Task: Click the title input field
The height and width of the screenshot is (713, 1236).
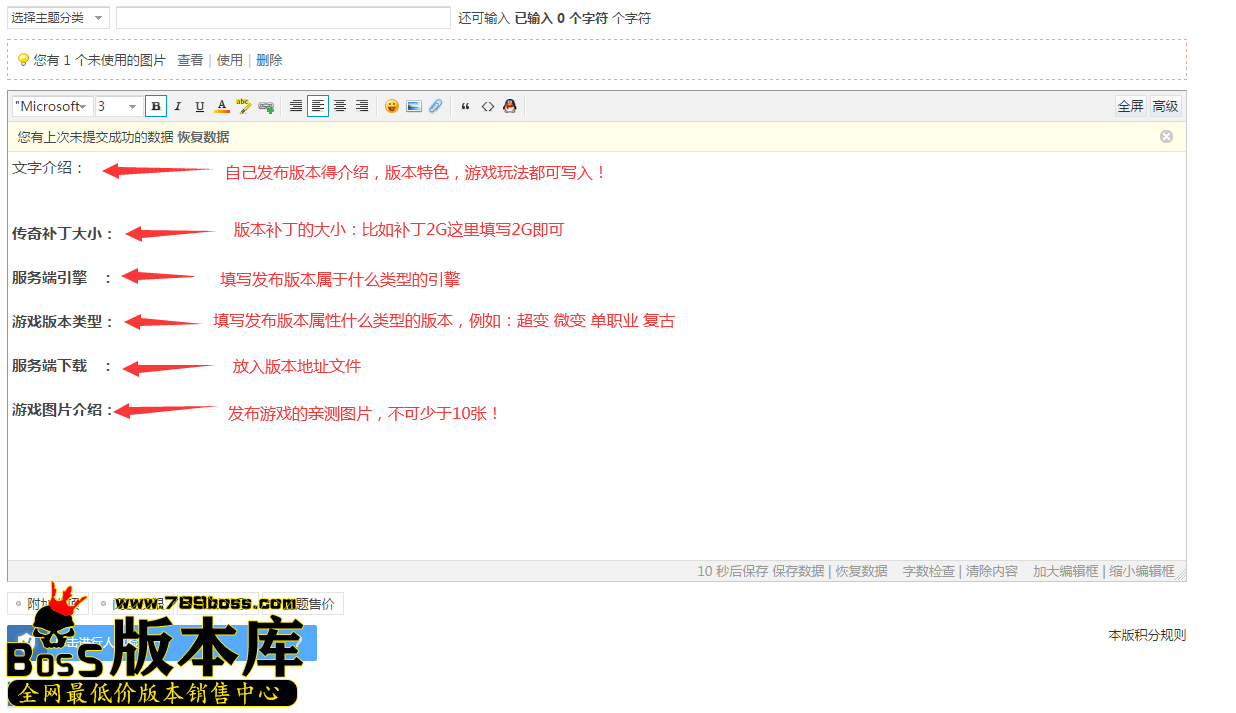Action: pyautogui.click(x=283, y=16)
